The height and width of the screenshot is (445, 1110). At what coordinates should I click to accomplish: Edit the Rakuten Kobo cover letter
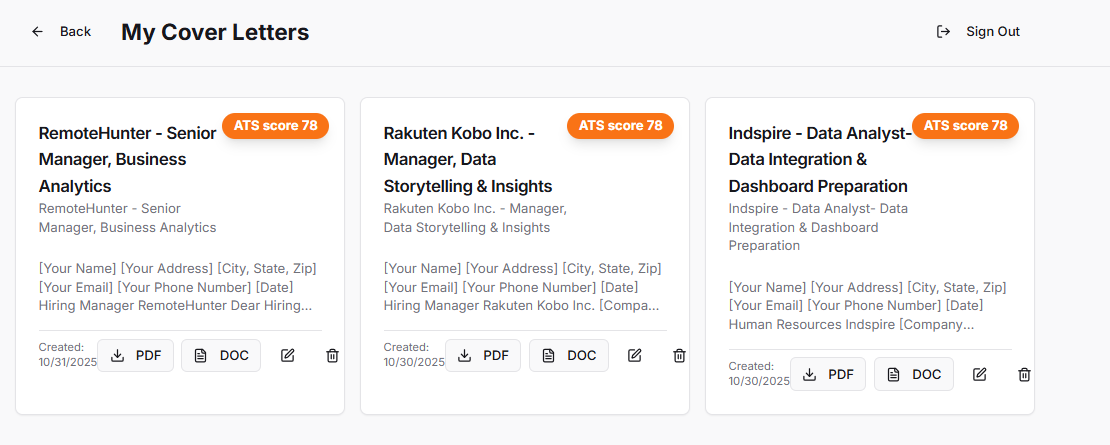(634, 355)
